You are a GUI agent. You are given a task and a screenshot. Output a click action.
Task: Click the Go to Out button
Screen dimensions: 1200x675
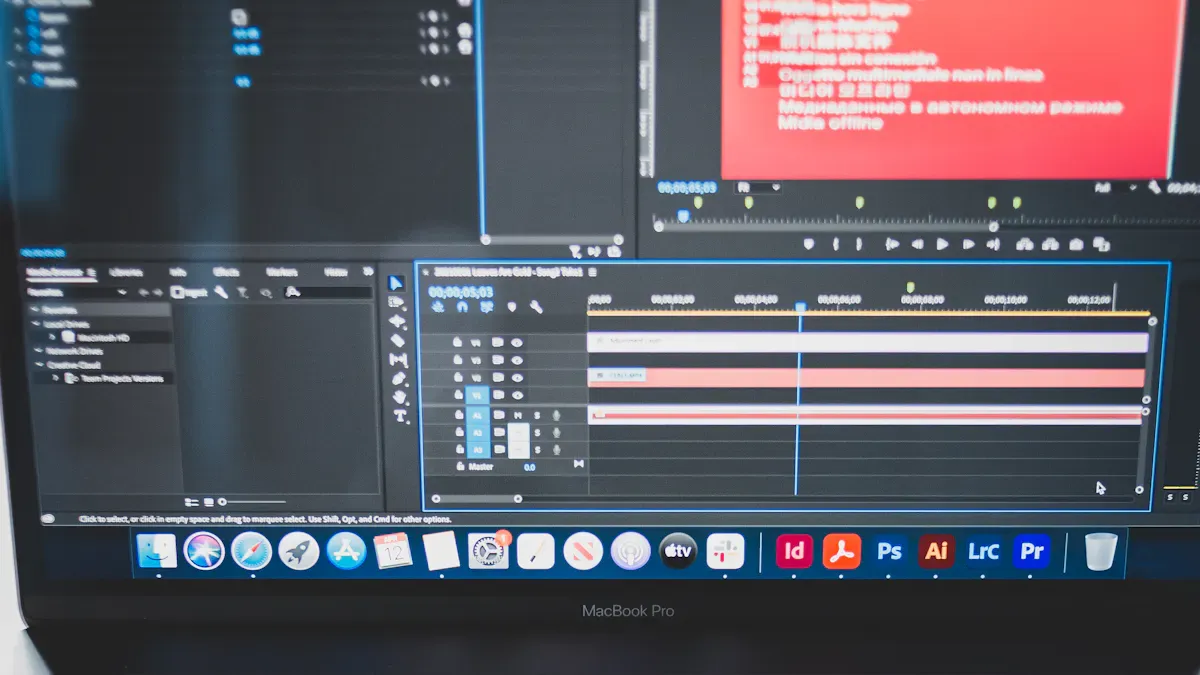click(993, 244)
